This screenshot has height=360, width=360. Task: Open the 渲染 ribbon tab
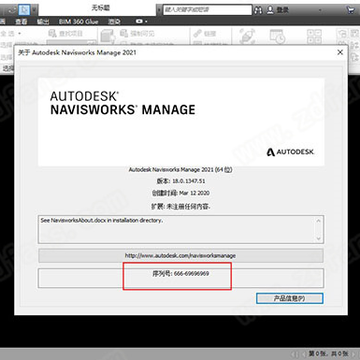pos(114,22)
